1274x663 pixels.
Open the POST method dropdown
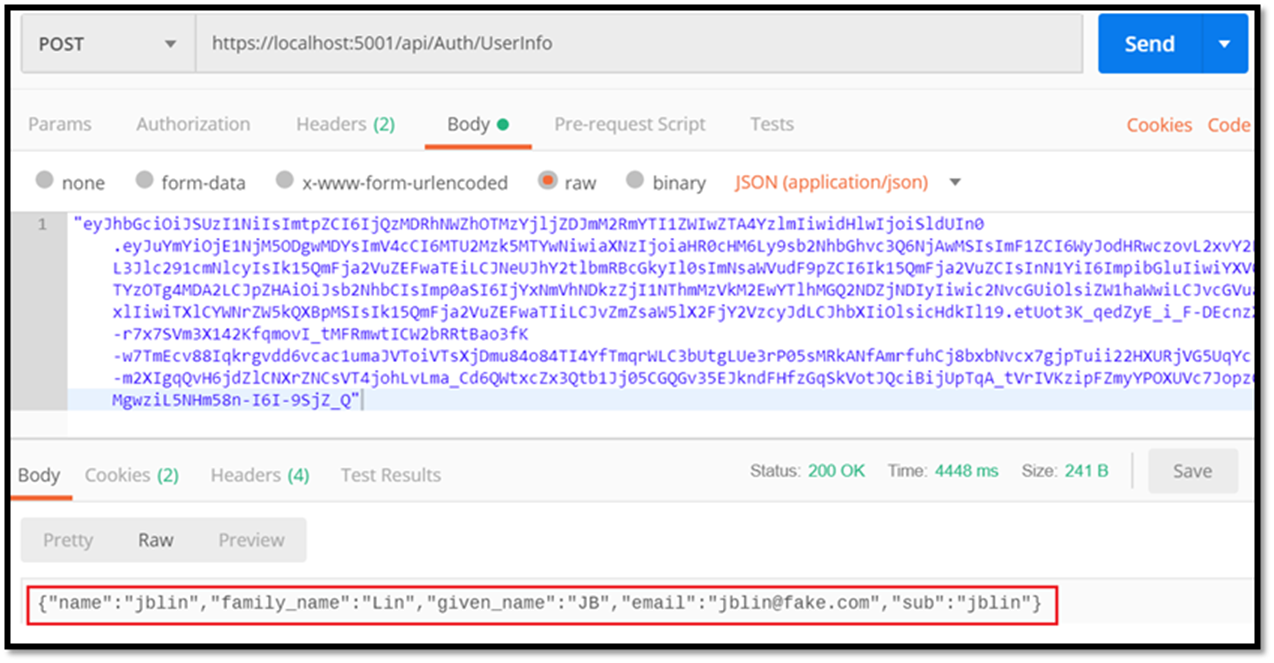coord(106,43)
